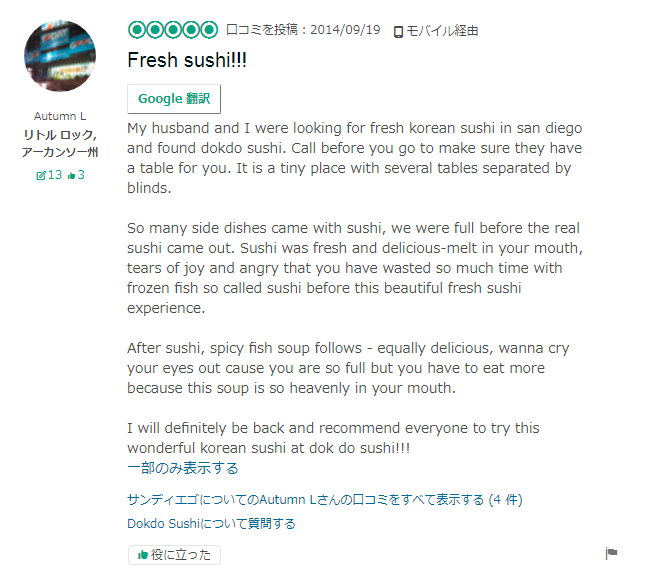The width and height of the screenshot is (657, 572).
Task: Open the Autumn L username link
Action: (60, 116)
